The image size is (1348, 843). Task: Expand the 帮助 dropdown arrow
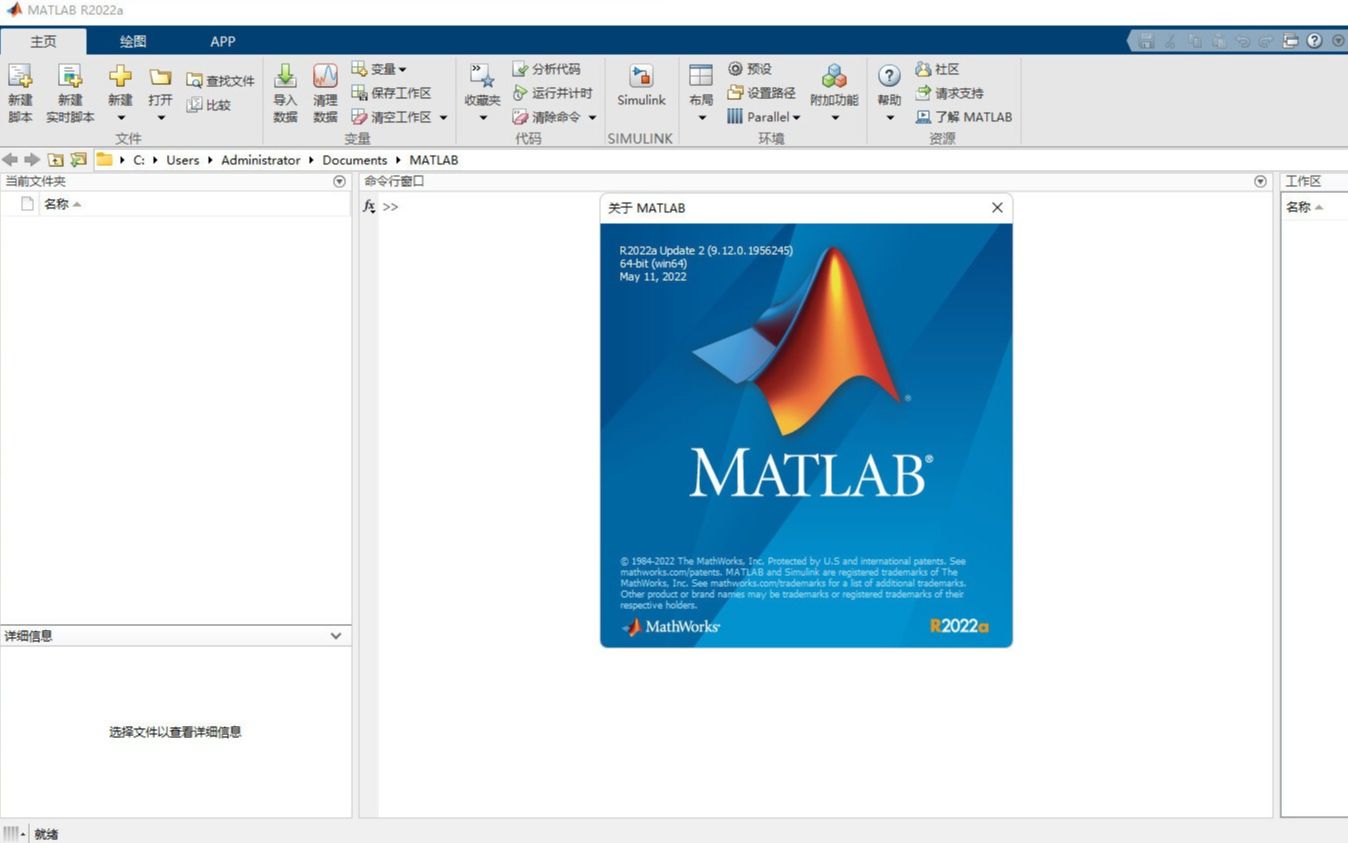[x=890, y=118]
